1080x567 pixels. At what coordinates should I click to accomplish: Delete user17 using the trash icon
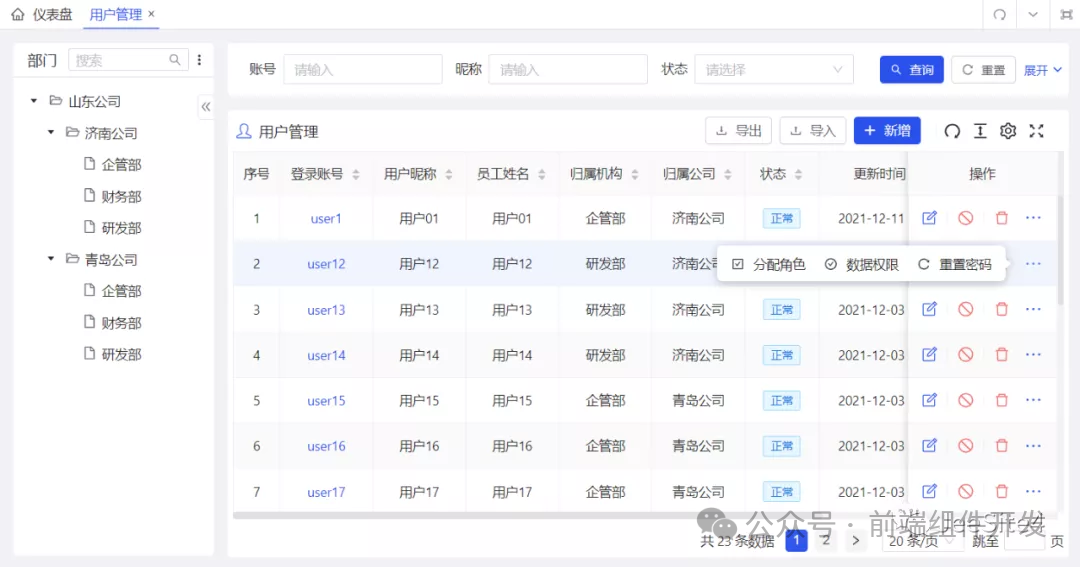tap(1001, 491)
